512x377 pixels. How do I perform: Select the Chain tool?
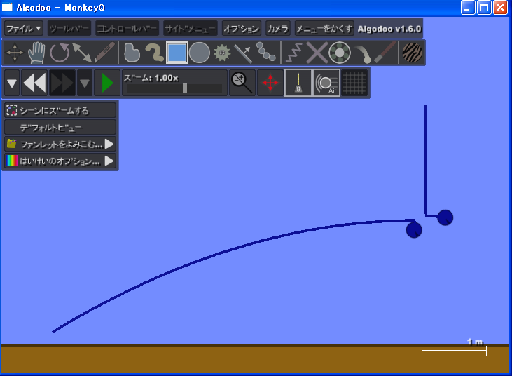point(266,52)
